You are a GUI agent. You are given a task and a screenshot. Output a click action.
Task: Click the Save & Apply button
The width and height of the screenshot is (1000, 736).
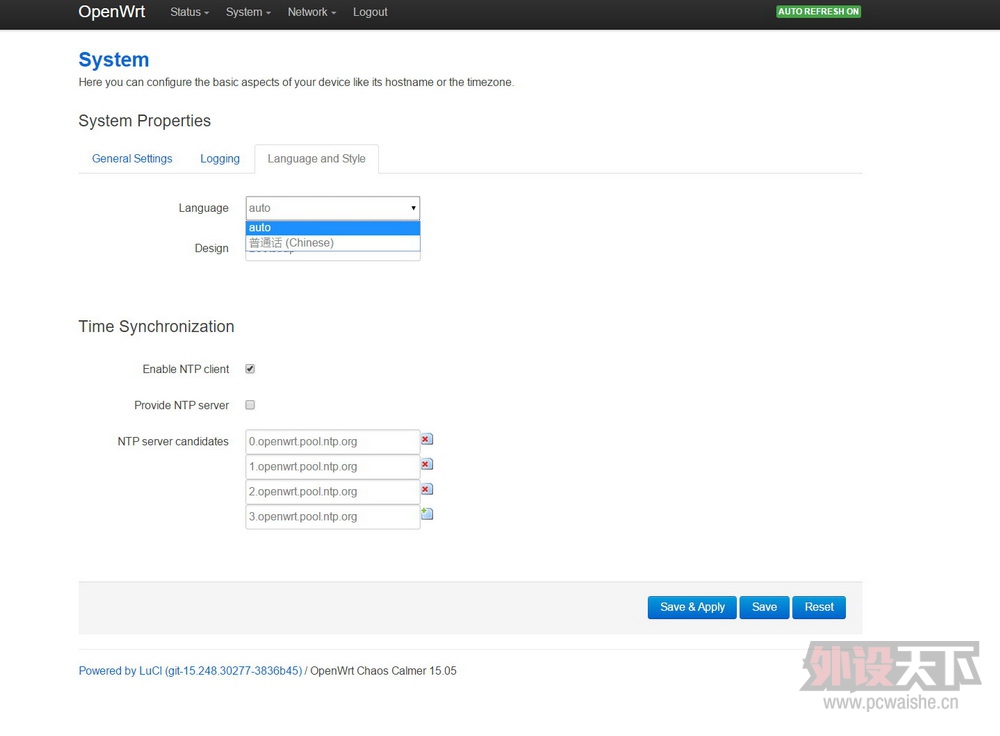tap(692, 607)
